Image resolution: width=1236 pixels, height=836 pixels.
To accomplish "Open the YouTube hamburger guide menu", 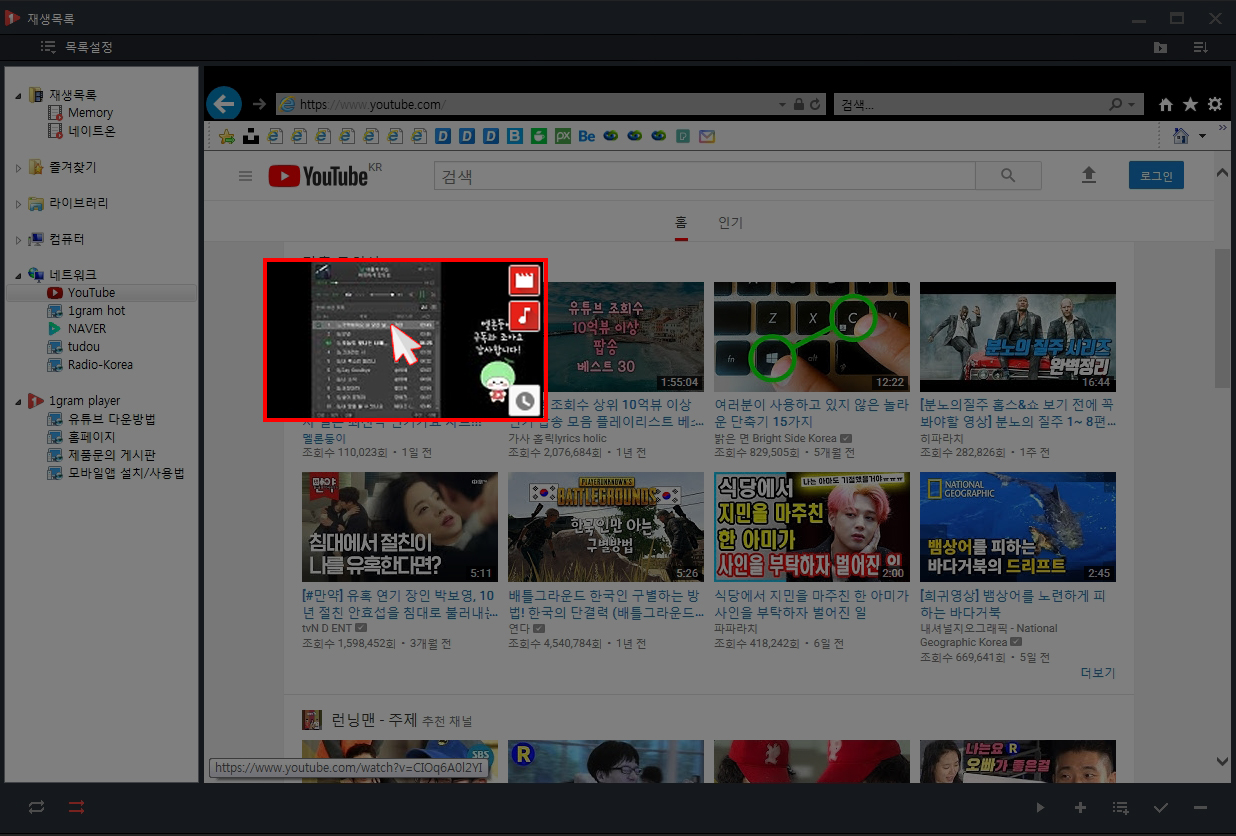I will pyautogui.click(x=246, y=176).
